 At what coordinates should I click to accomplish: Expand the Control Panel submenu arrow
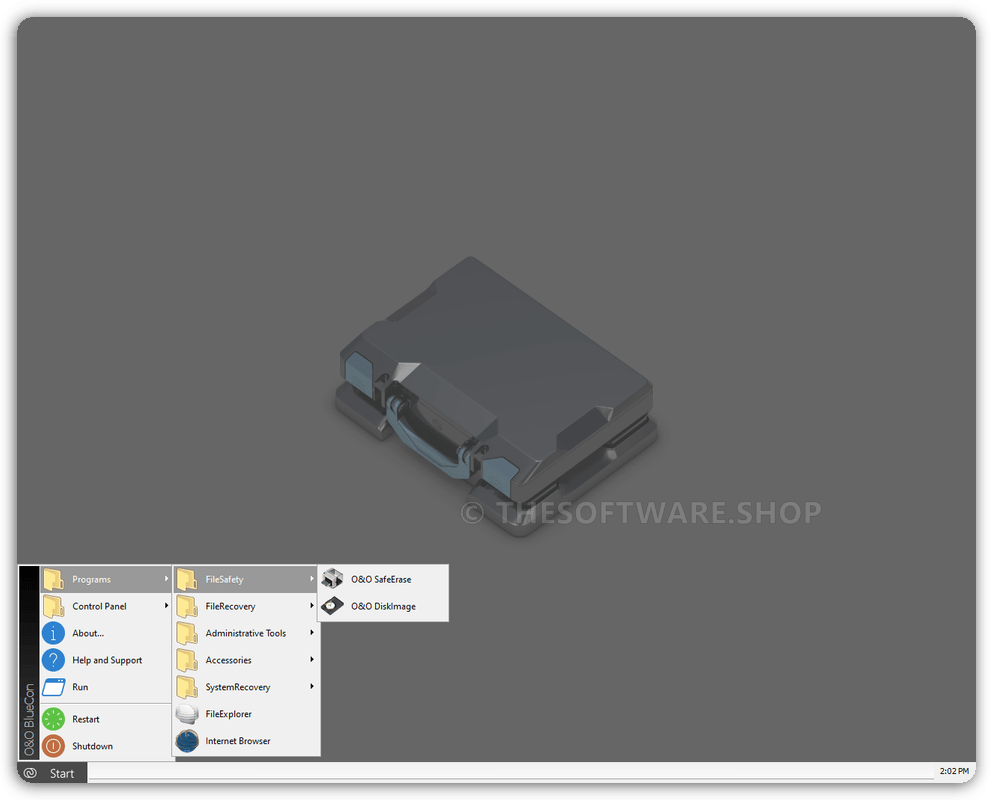click(x=166, y=606)
